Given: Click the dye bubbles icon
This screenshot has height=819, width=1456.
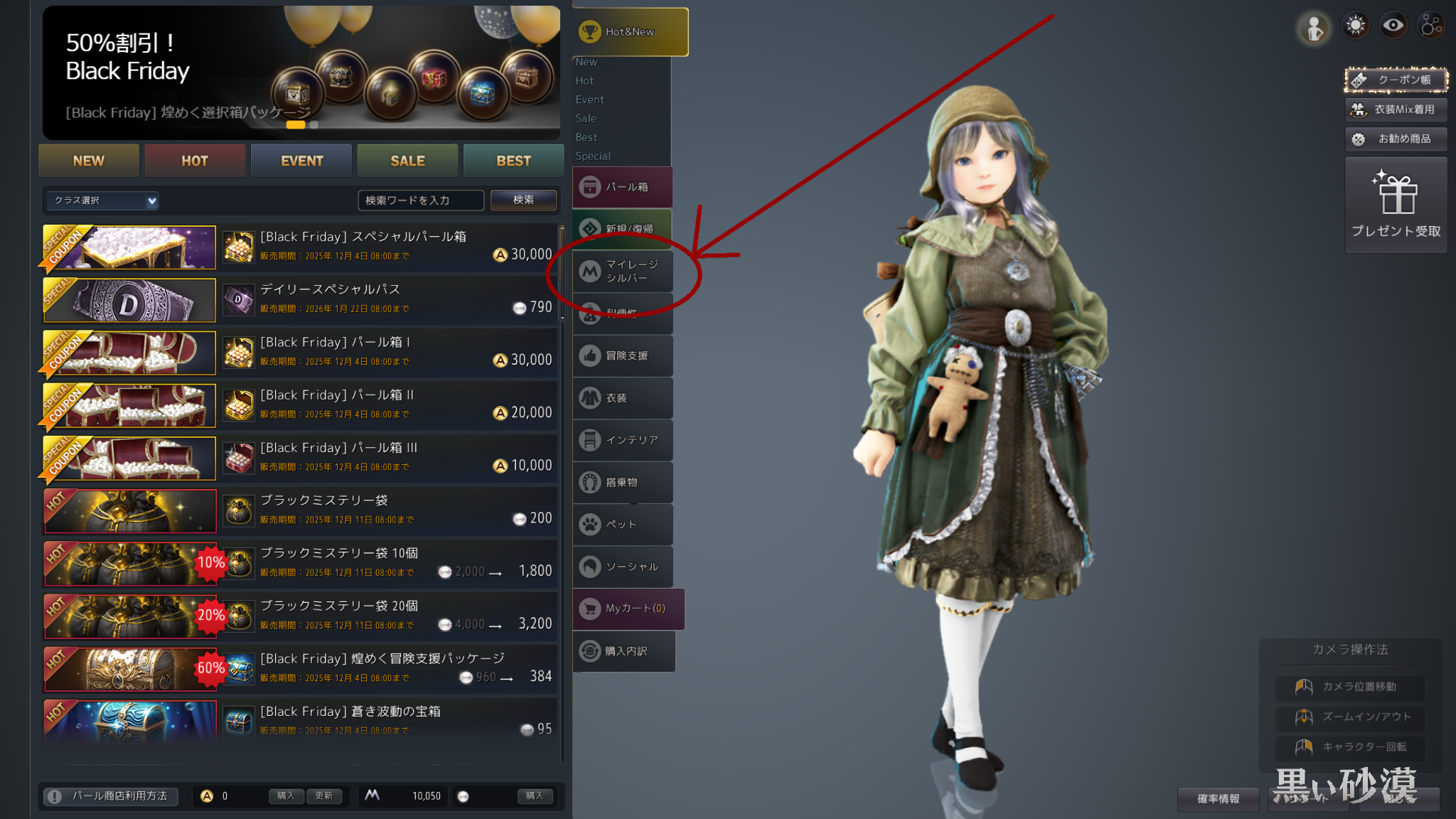Looking at the screenshot, I should pyautogui.click(x=1430, y=26).
